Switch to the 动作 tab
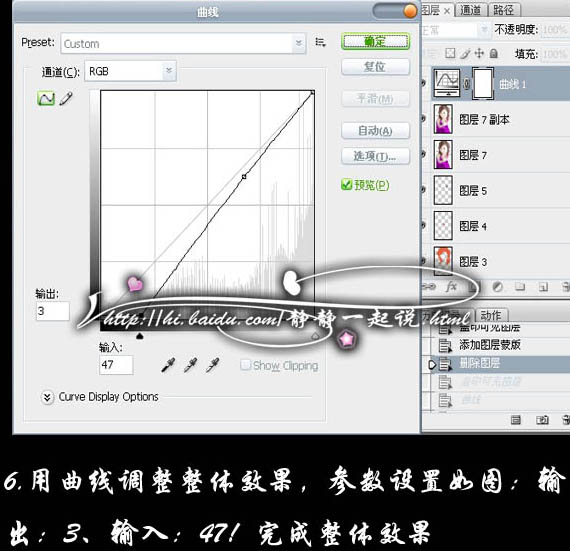Image resolution: width=570 pixels, height=551 pixels. click(x=491, y=315)
